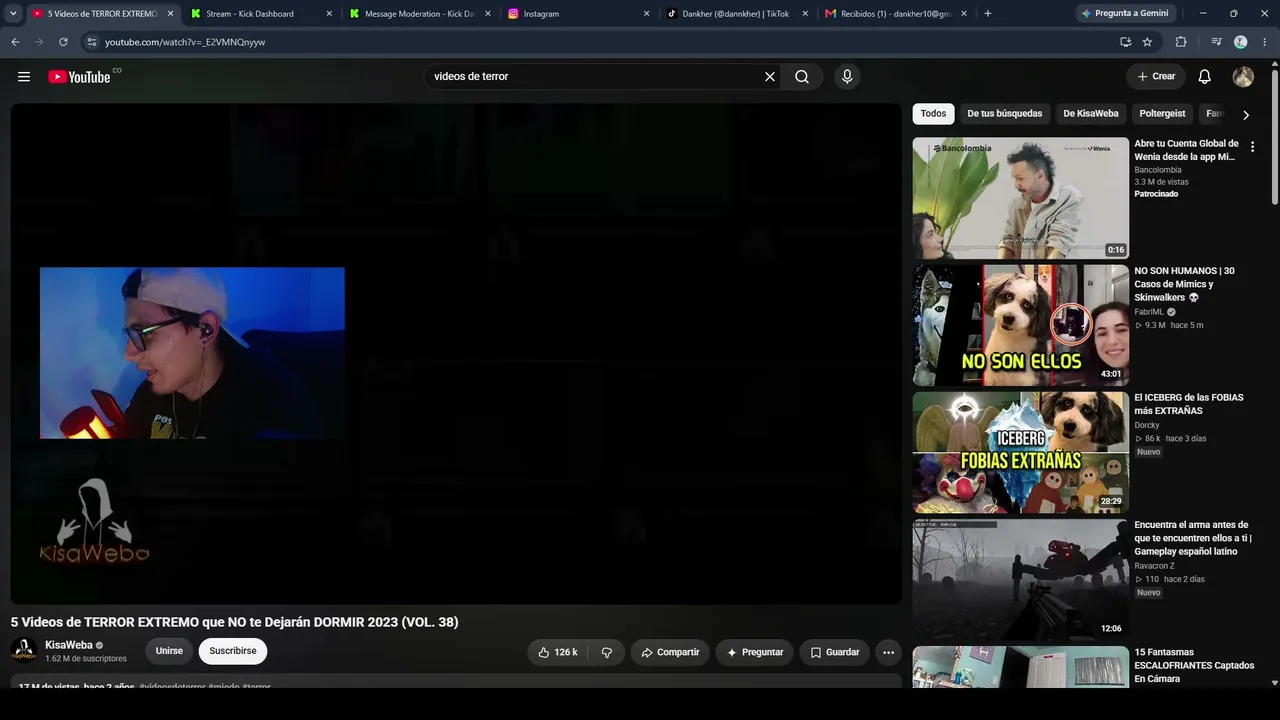Open the account avatar menu in YouTube

point(1243,77)
